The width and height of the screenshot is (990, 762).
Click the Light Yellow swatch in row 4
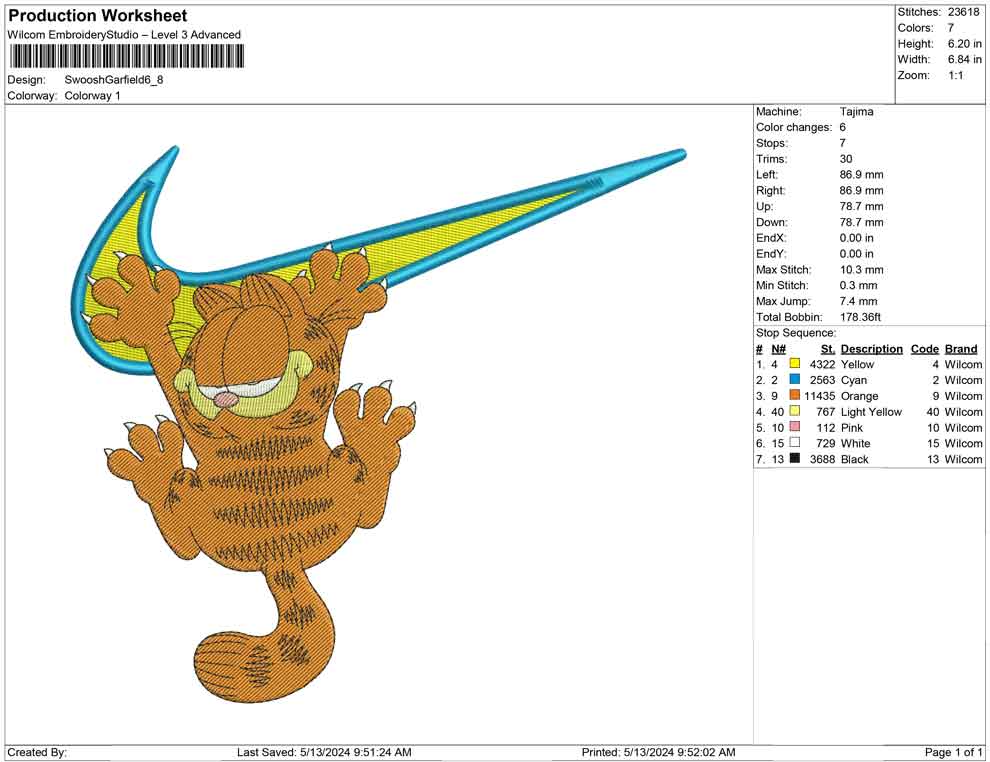[x=795, y=412]
